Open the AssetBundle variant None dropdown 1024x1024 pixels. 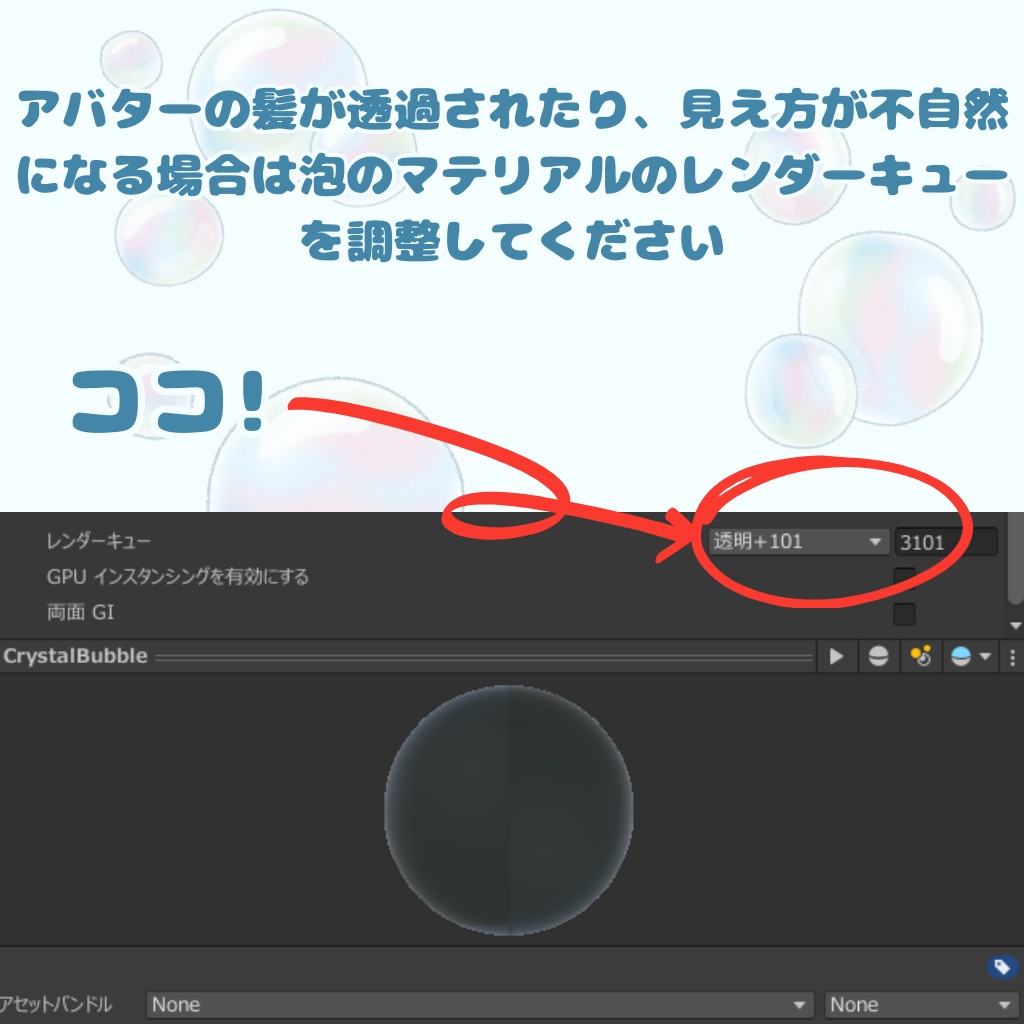(918, 1004)
